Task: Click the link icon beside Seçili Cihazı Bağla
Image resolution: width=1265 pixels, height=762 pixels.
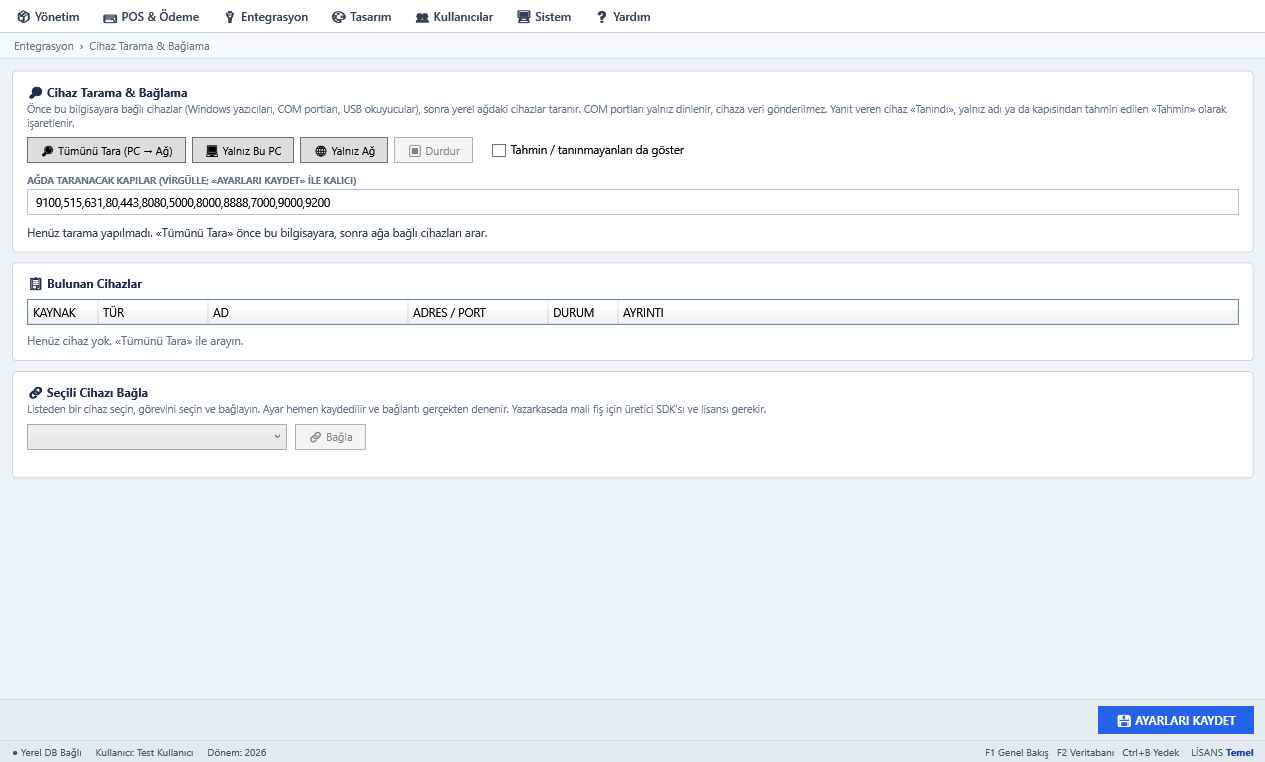Action: pos(35,393)
